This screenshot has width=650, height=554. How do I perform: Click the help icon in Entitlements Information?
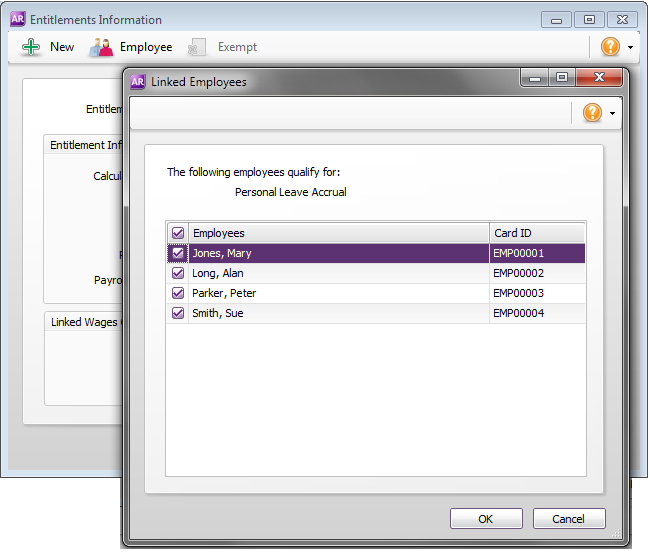click(610, 47)
